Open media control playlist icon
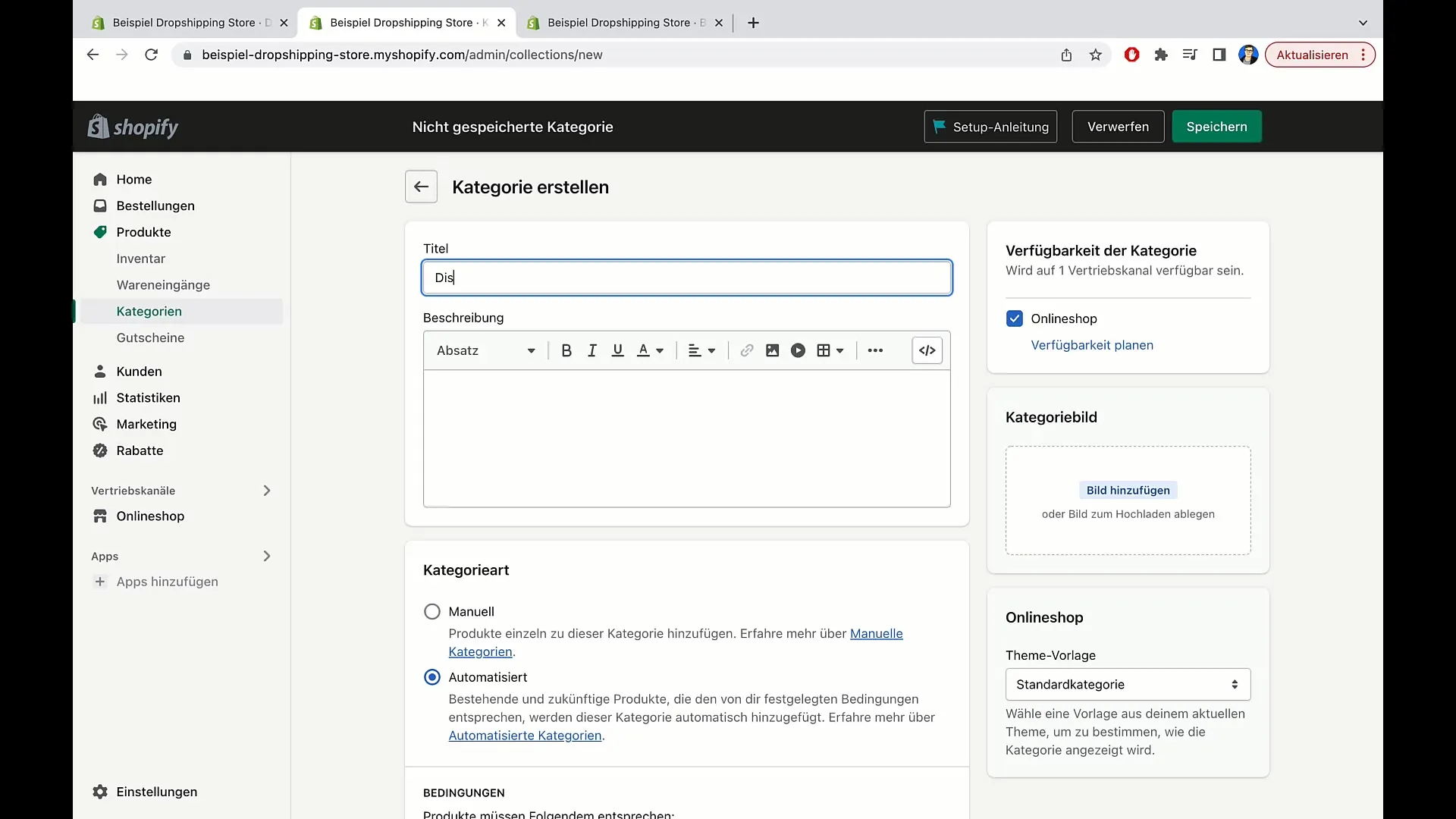This screenshot has height=819, width=1456. [1189, 55]
